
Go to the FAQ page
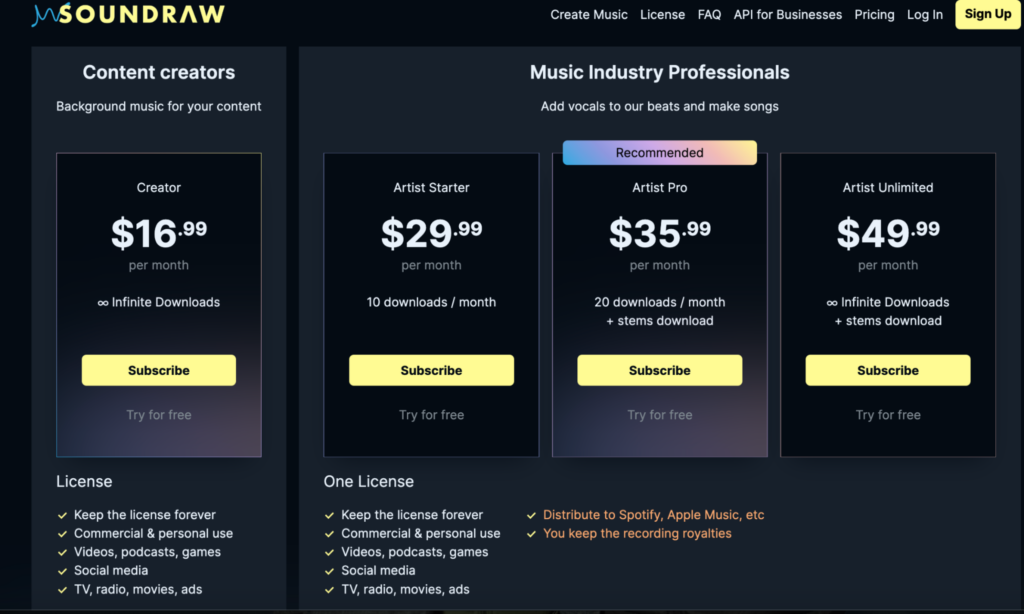(709, 14)
